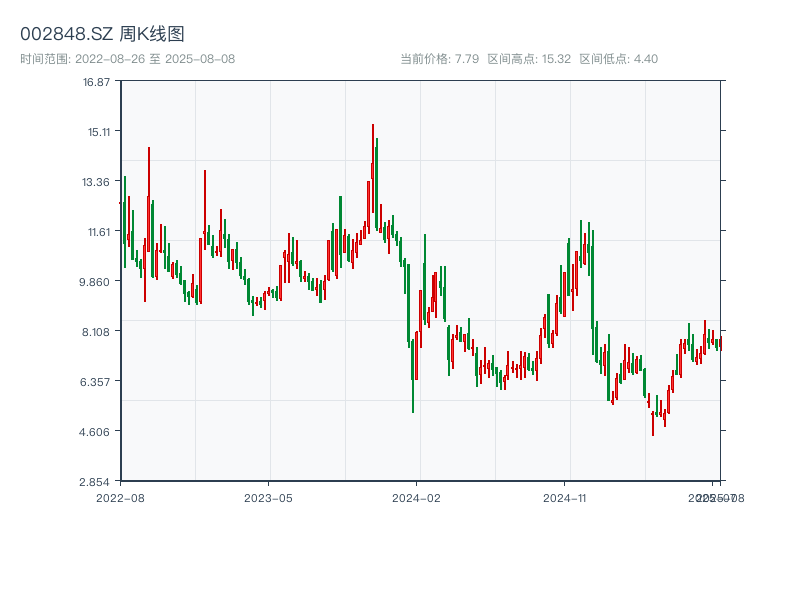Click the x-axis label 2023-05
The width and height of the screenshot is (800, 600).
pos(268,498)
